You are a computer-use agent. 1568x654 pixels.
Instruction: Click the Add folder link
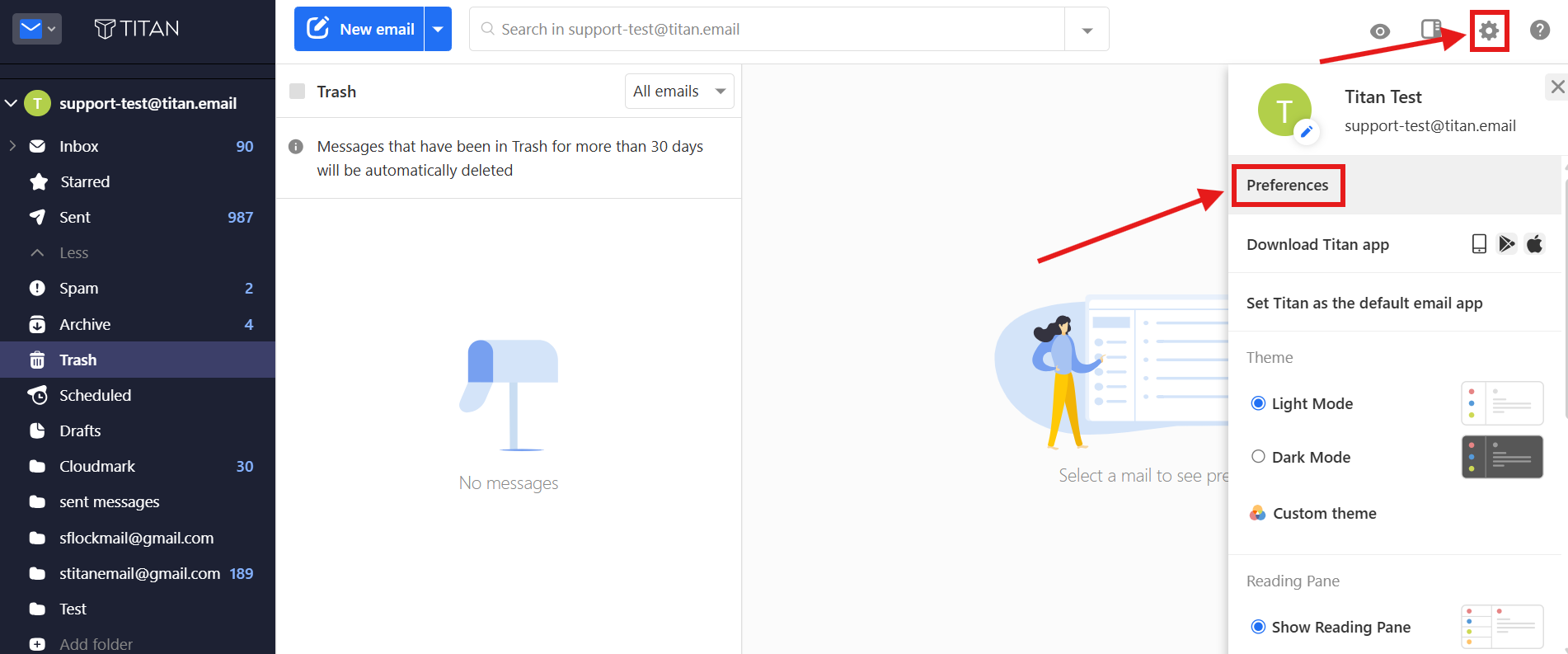[96, 644]
